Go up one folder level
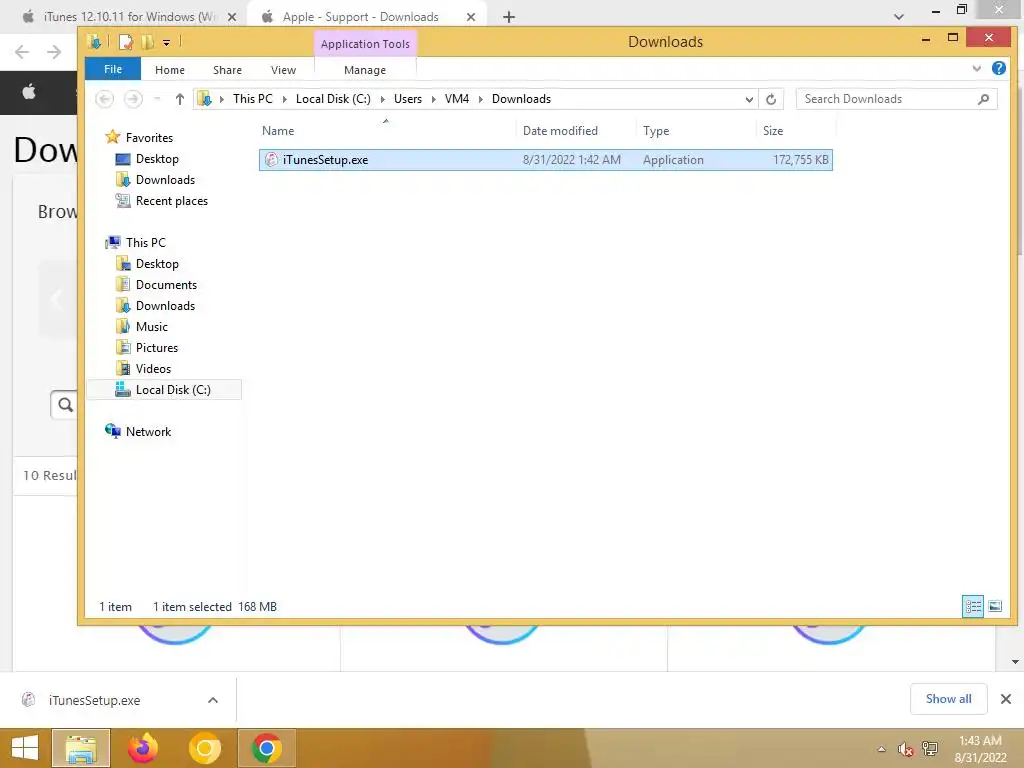Image resolution: width=1024 pixels, height=768 pixels. [x=180, y=99]
